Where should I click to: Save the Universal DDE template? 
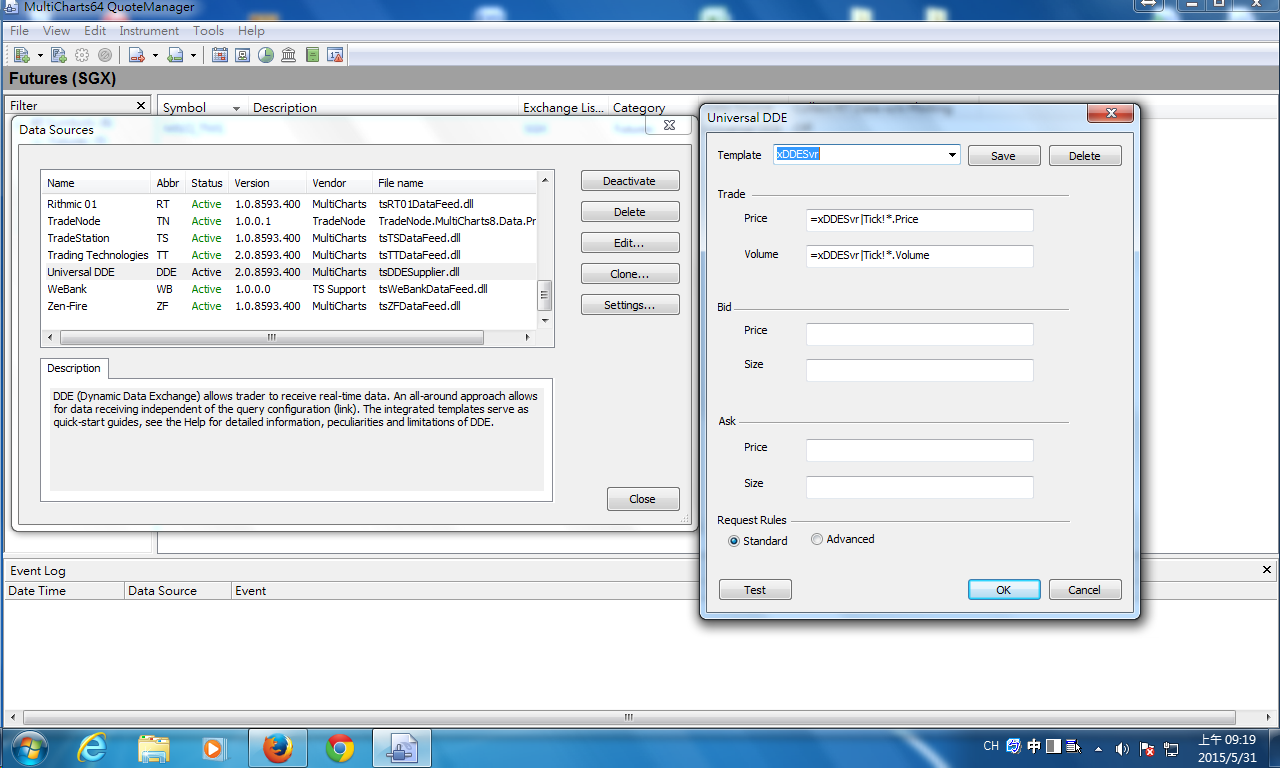click(1003, 156)
